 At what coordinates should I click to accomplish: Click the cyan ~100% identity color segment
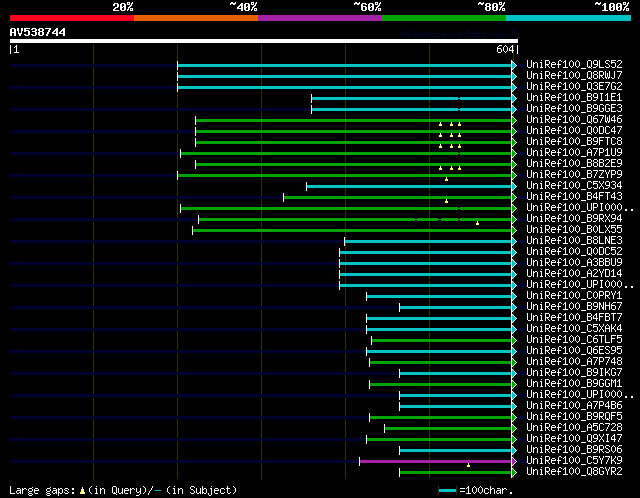coord(569,18)
